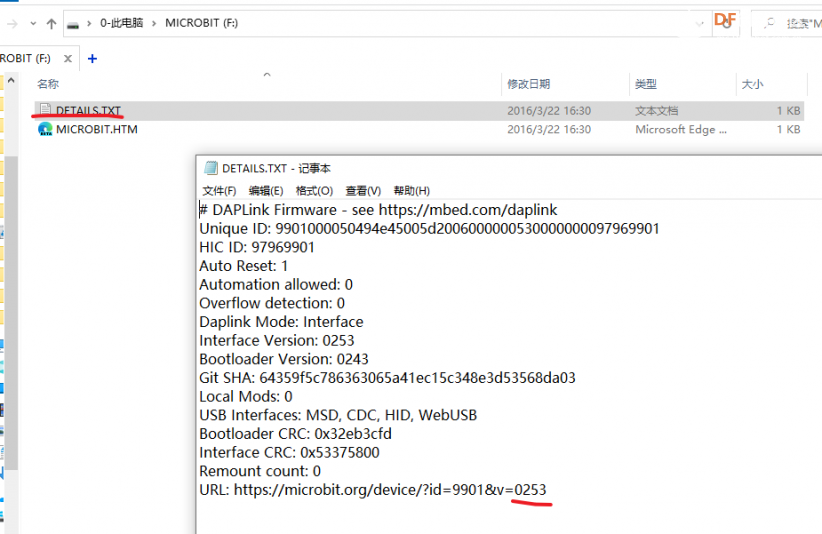Click the navigation pane scrollbar thumb
822x534 pixels.
pyautogui.click(x=12, y=312)
